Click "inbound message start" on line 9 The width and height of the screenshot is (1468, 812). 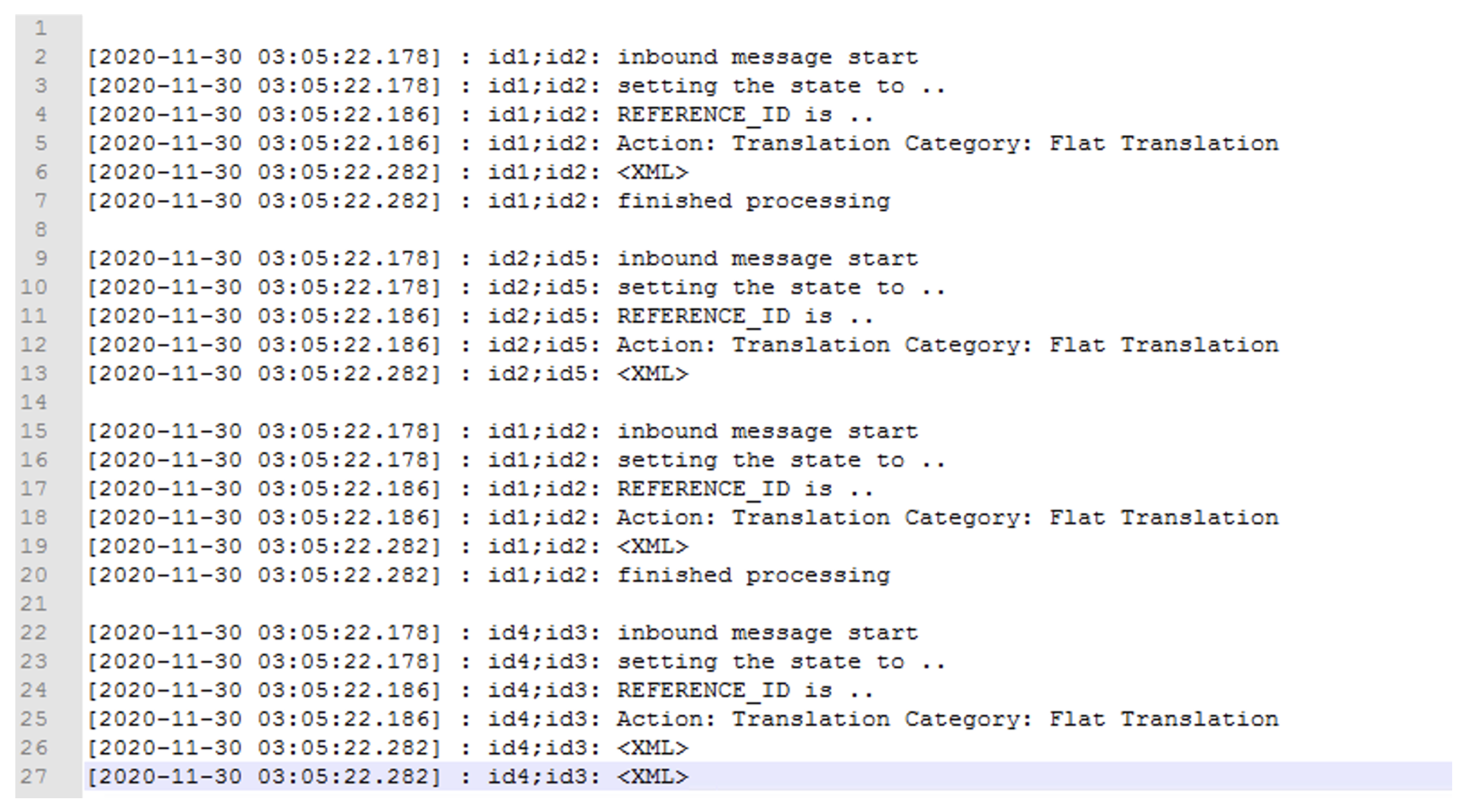coord(767,258)
